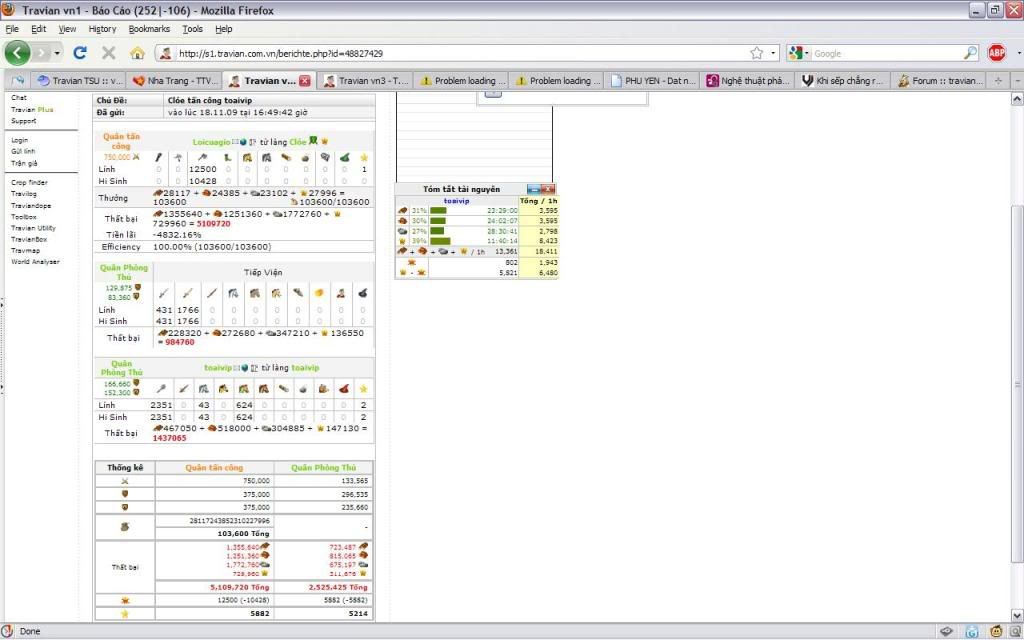The height and width of the screenshot is (640, 1024).
Task: Open the back-forward history dropdown arrow
Action: coord(57,53)
